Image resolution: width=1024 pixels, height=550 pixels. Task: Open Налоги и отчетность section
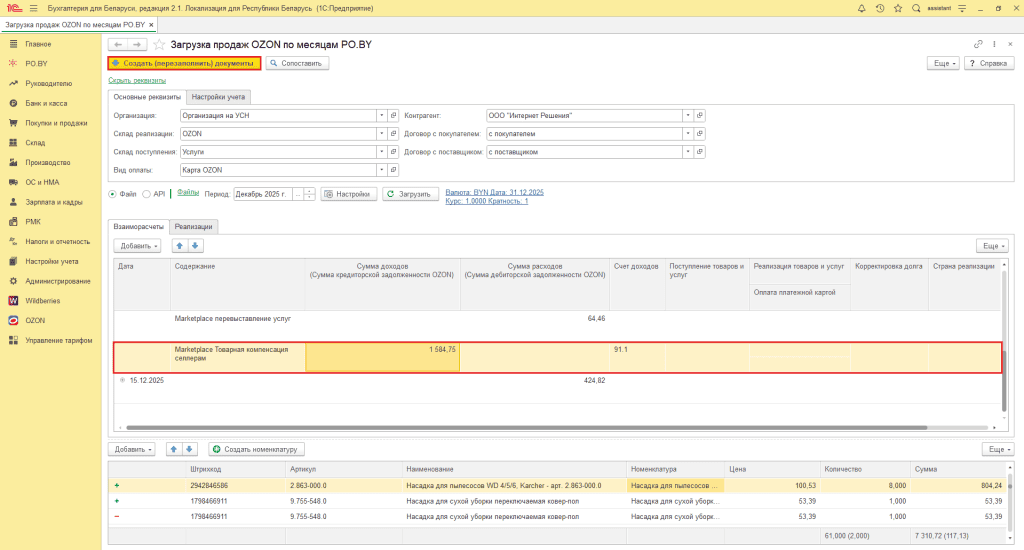pyautogui.click(x=57, y=241)
